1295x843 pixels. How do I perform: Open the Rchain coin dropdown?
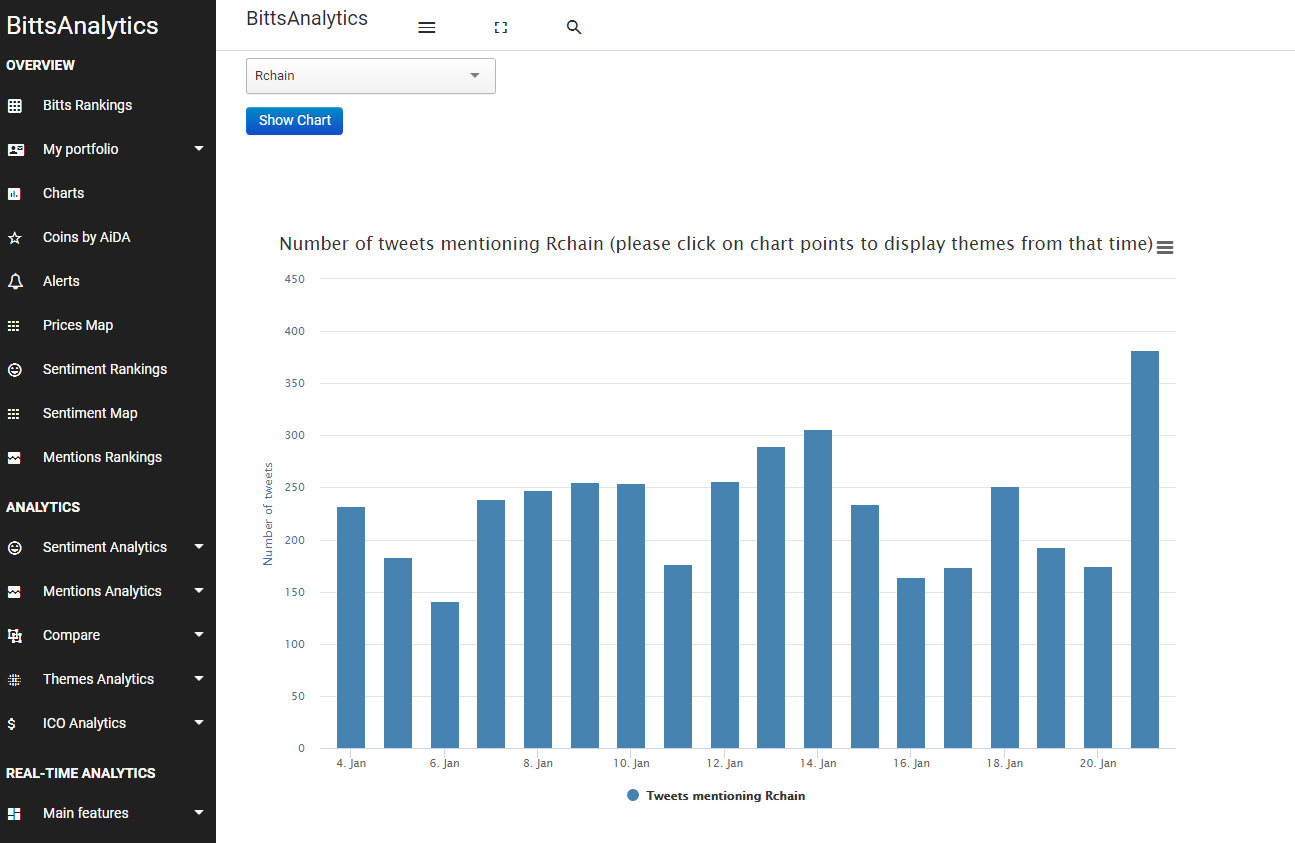coord(371,76)
